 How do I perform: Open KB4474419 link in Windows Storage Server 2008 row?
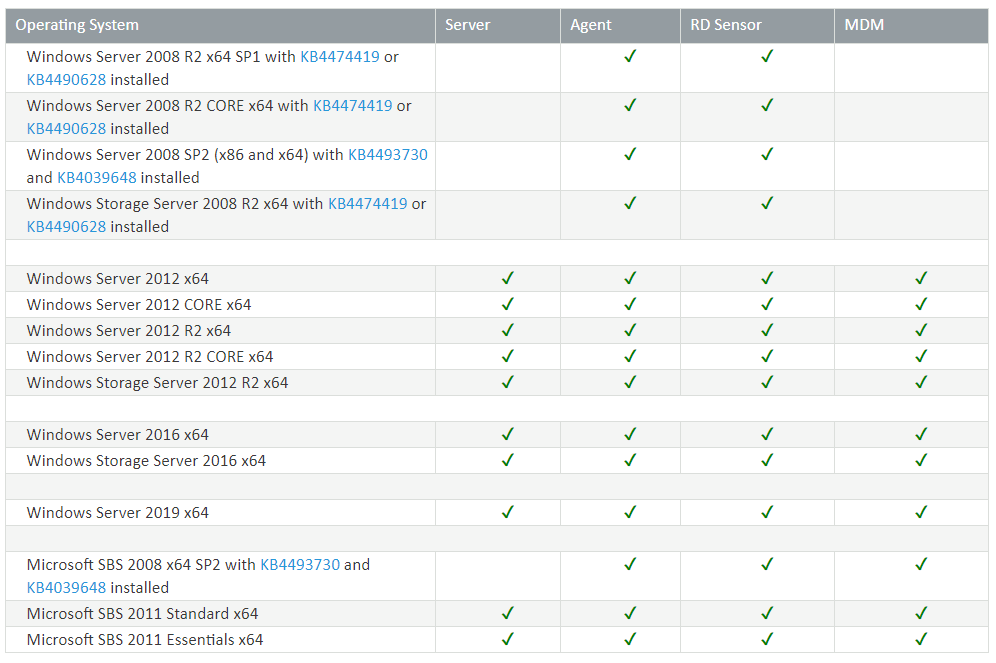point(367,204)
